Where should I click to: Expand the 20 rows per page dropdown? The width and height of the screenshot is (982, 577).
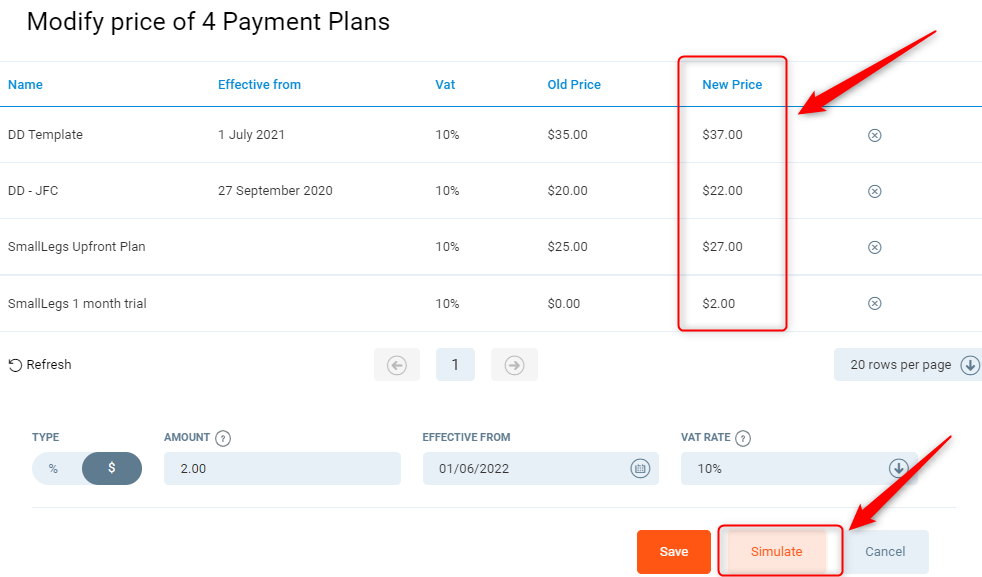tap(969, 365)
